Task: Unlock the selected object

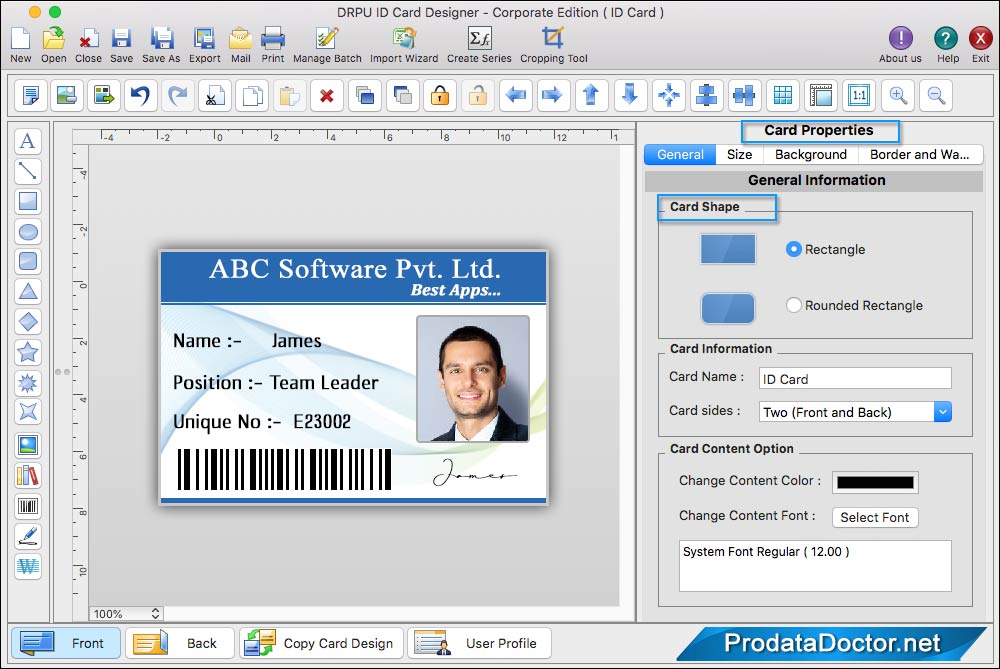Action: pyautogui.click(x=478, y=96)
